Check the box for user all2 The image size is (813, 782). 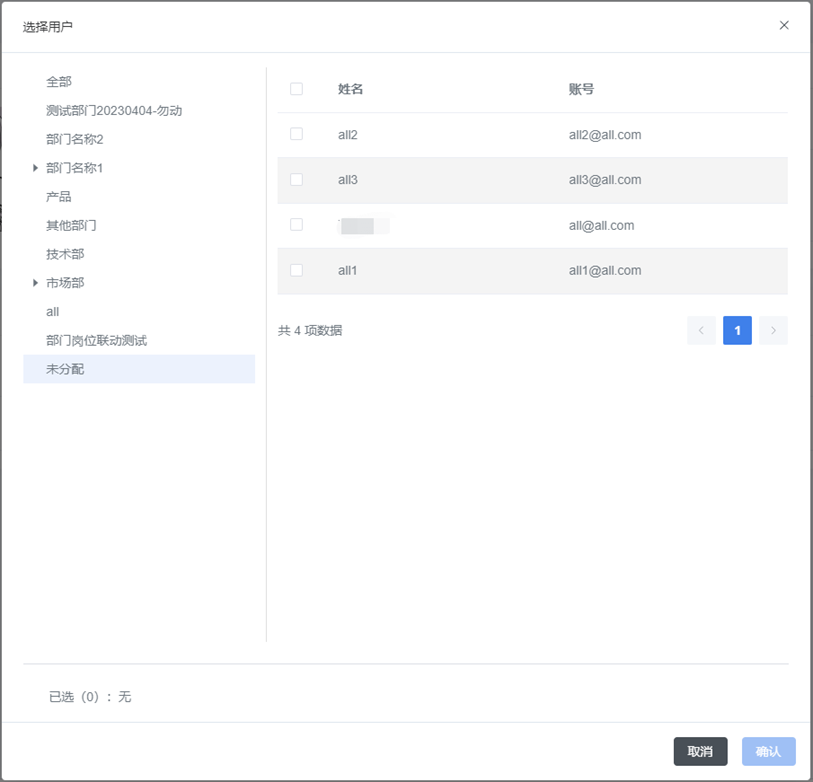pos(297,134)
